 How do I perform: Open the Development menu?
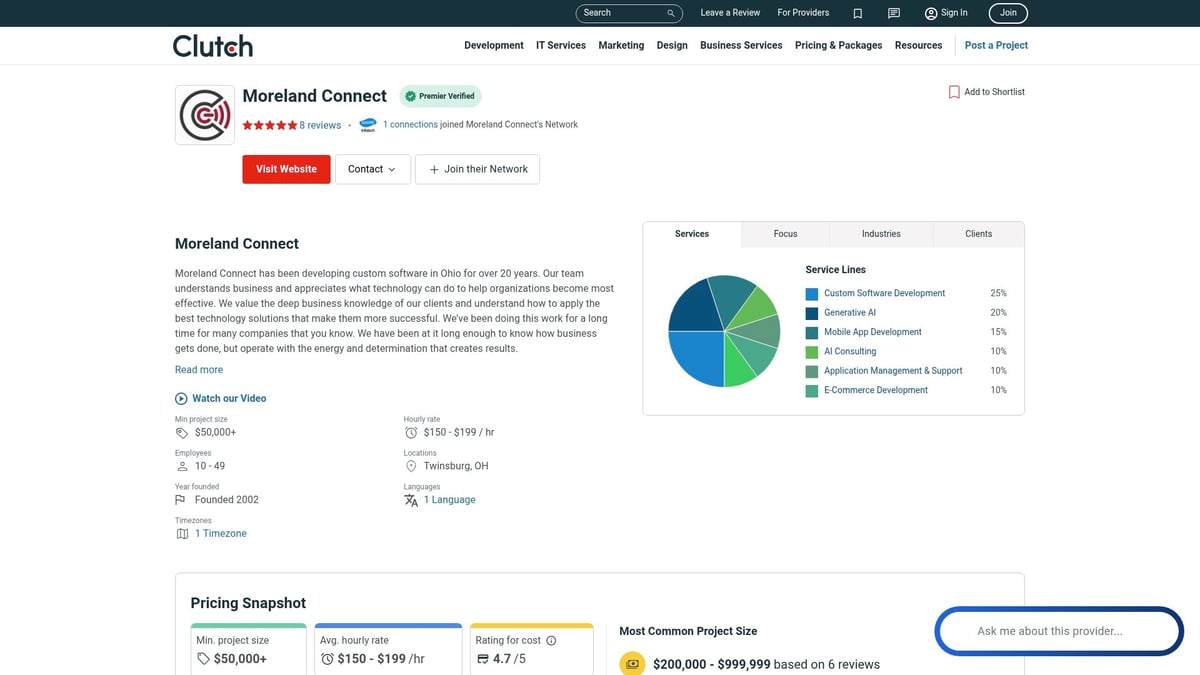coord(494,45)
